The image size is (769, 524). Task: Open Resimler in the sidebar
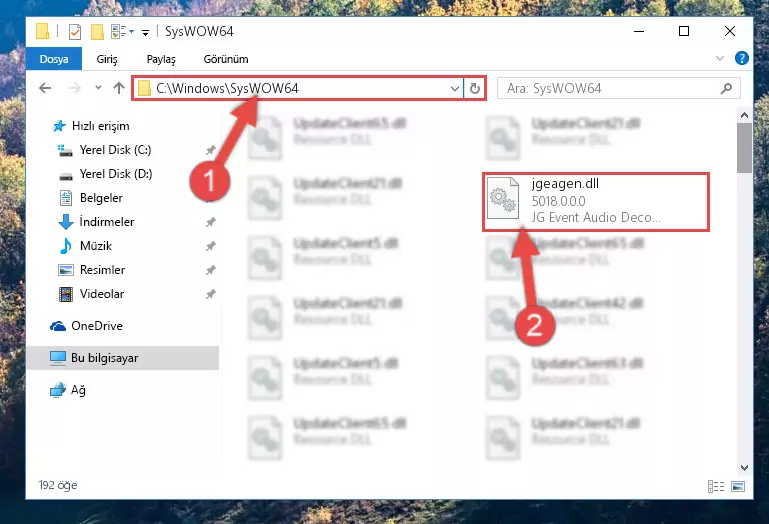pyautogui.click(x=92, y=270)
